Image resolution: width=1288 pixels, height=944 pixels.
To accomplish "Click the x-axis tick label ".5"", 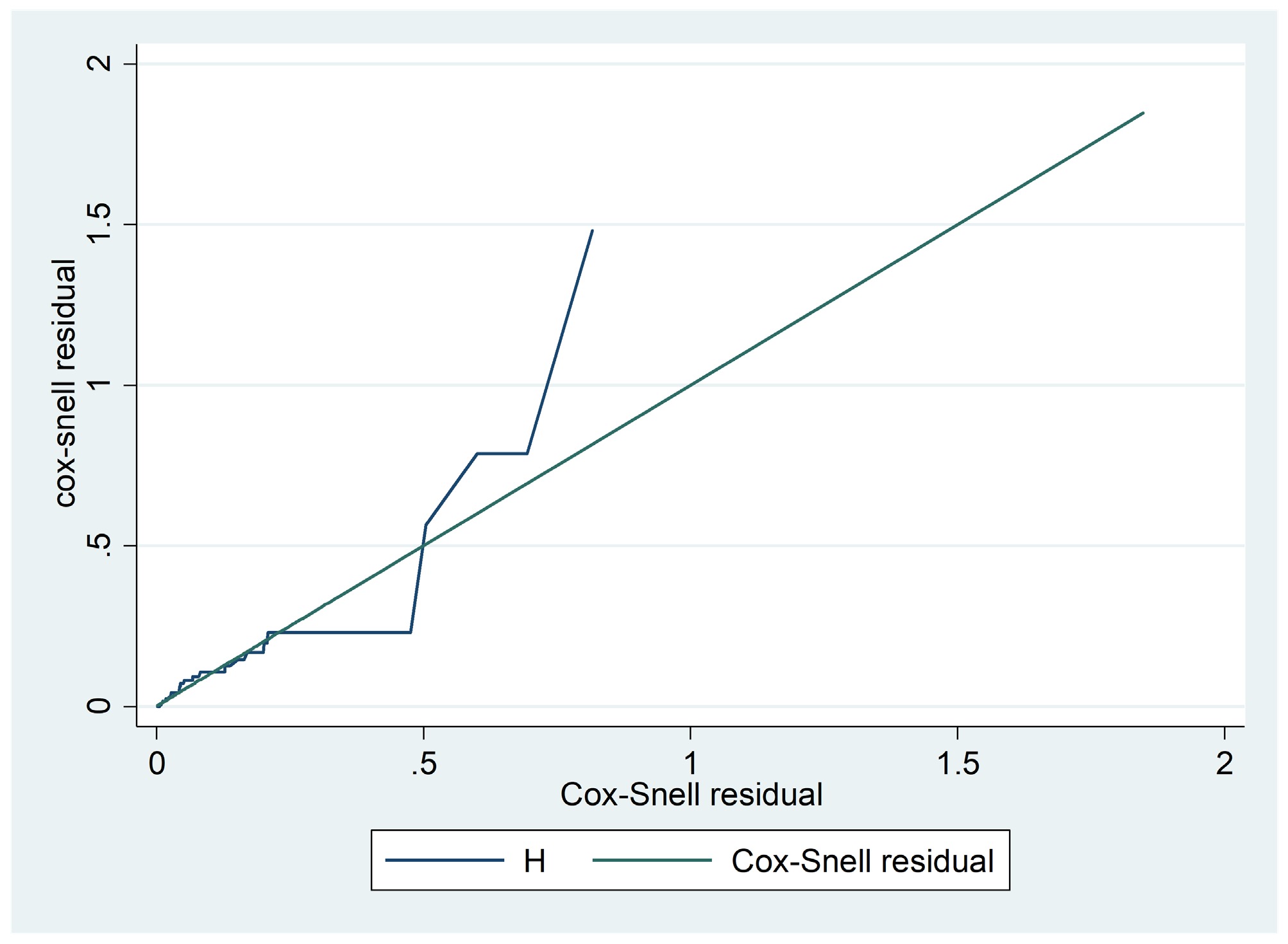I will 423,763.
